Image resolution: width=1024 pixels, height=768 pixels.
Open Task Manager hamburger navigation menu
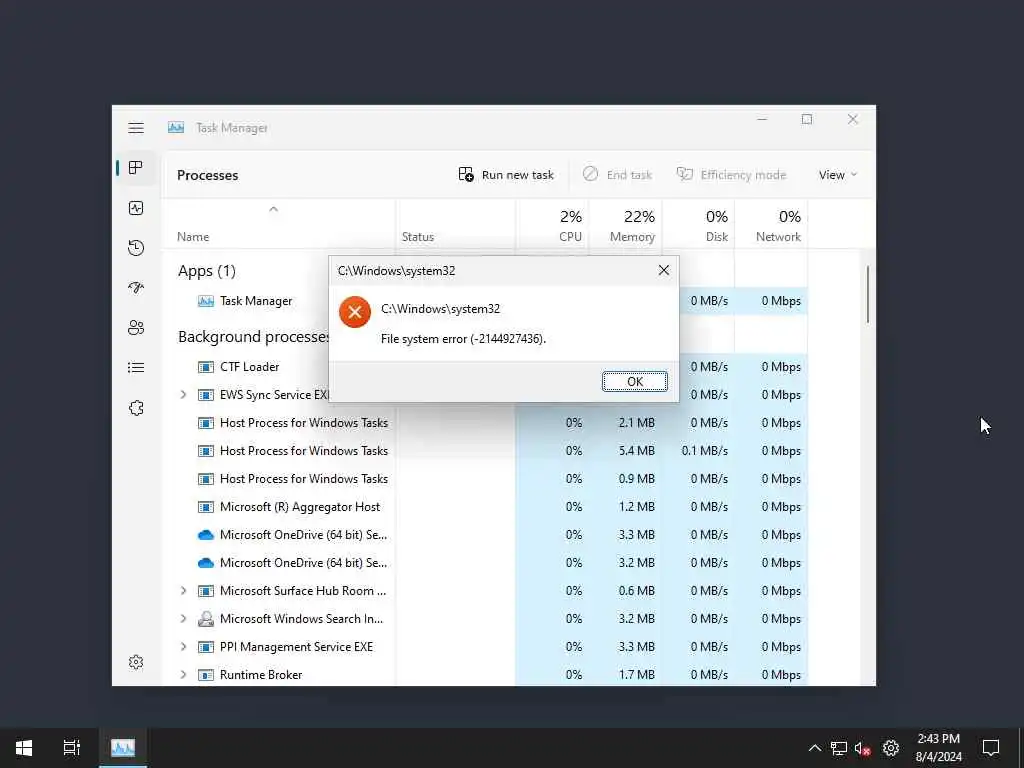coord(136,128)
